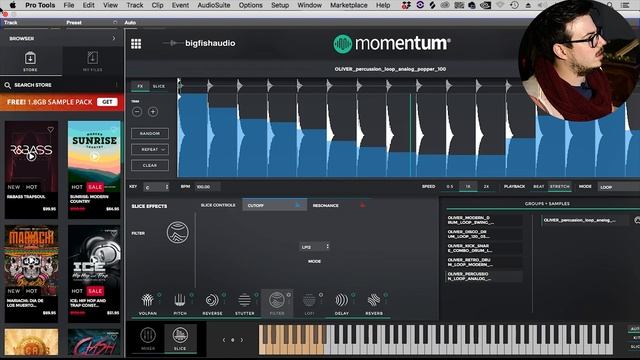
Task: Select the Reverse slice effect icon
Action: (x=212, y=300)
